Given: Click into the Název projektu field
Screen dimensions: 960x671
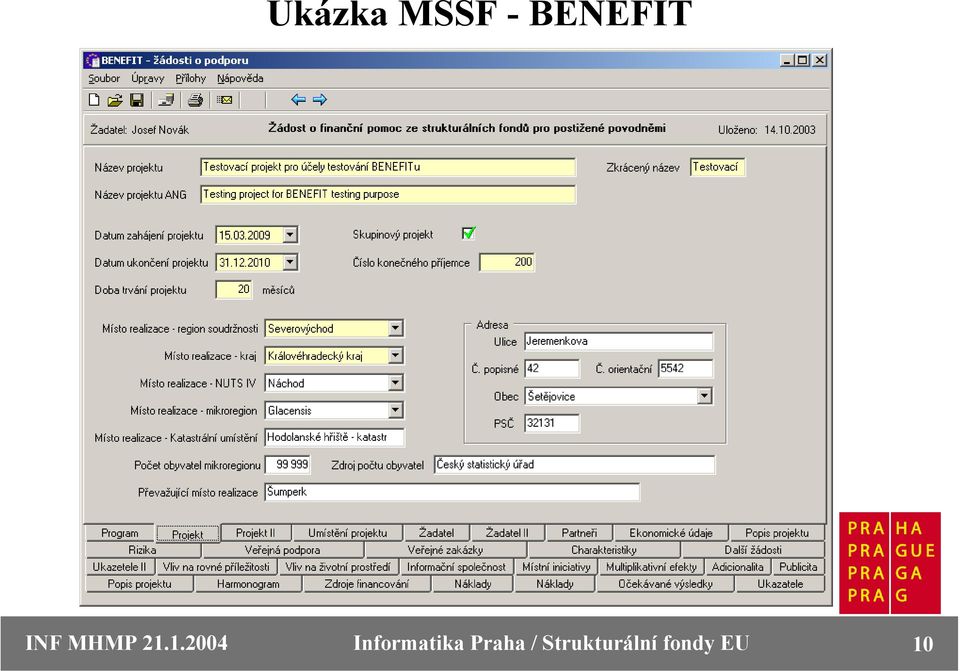Looking at the screenshot, I should pyautogui.click(x=388, y=167).
